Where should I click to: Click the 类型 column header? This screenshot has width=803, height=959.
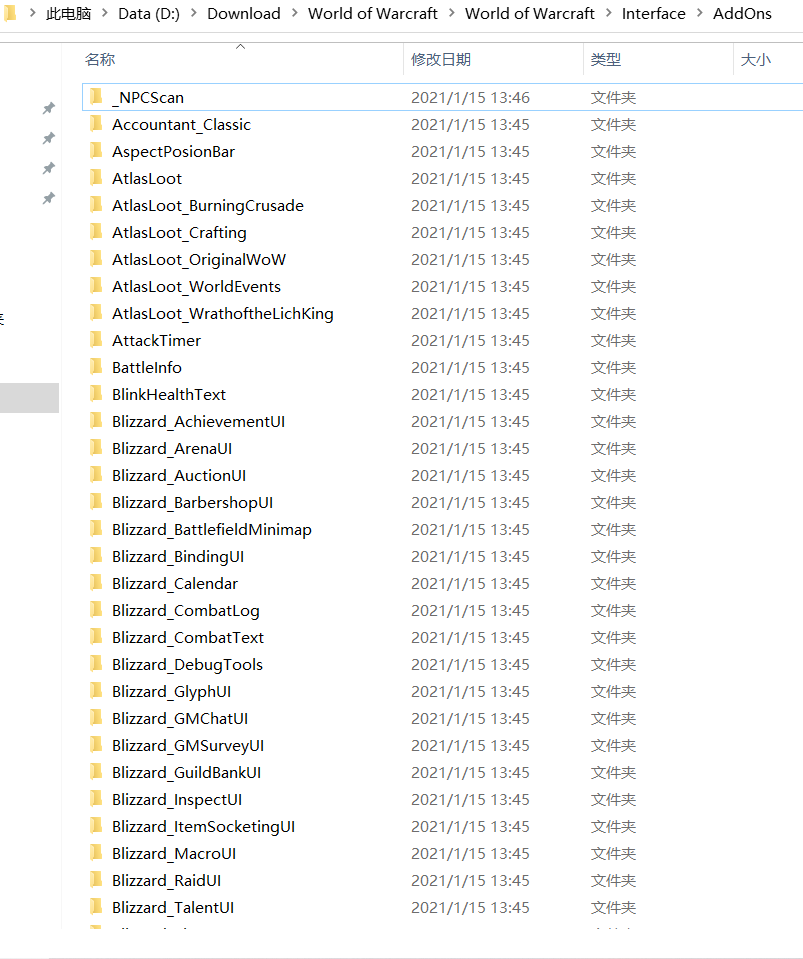pos(605,60)
